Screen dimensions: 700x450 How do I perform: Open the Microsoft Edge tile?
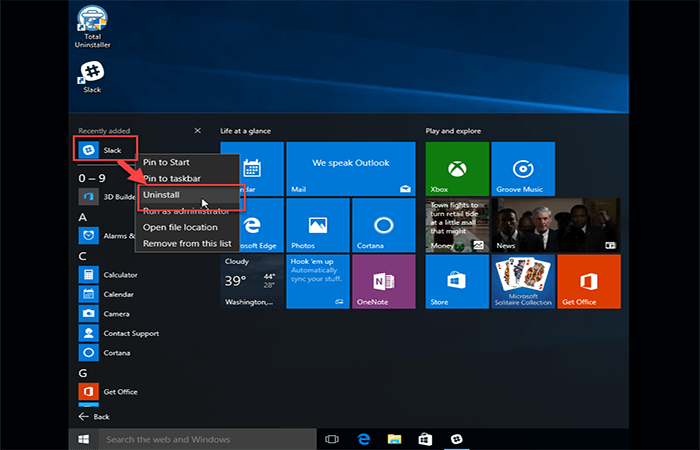tap(261, 225)
